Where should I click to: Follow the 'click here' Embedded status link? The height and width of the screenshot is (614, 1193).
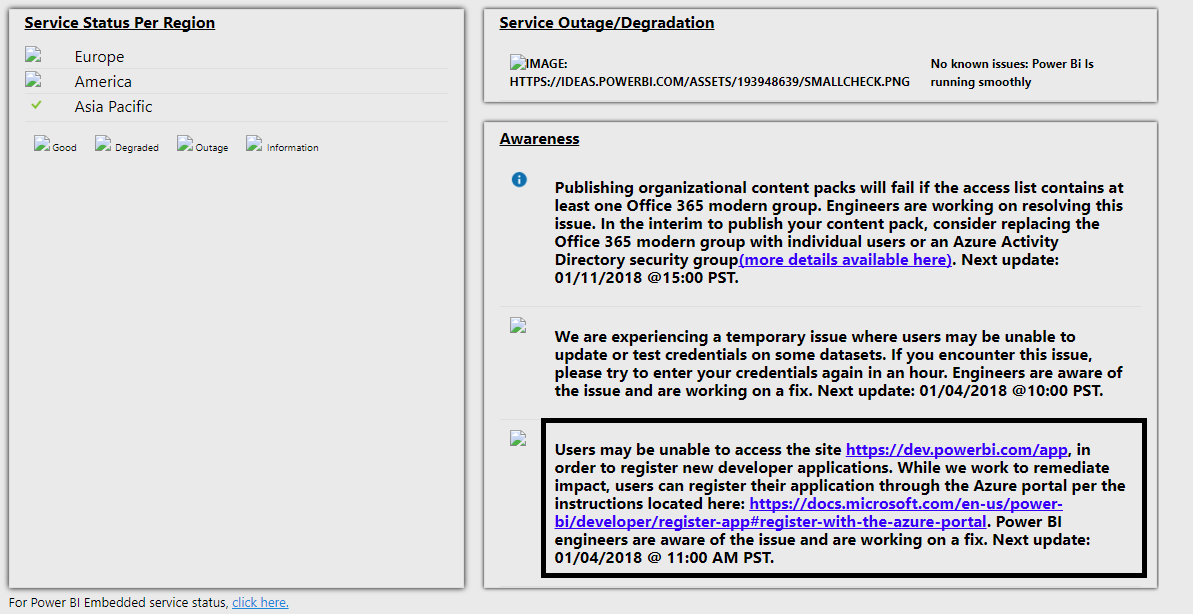tap(260, 603)
